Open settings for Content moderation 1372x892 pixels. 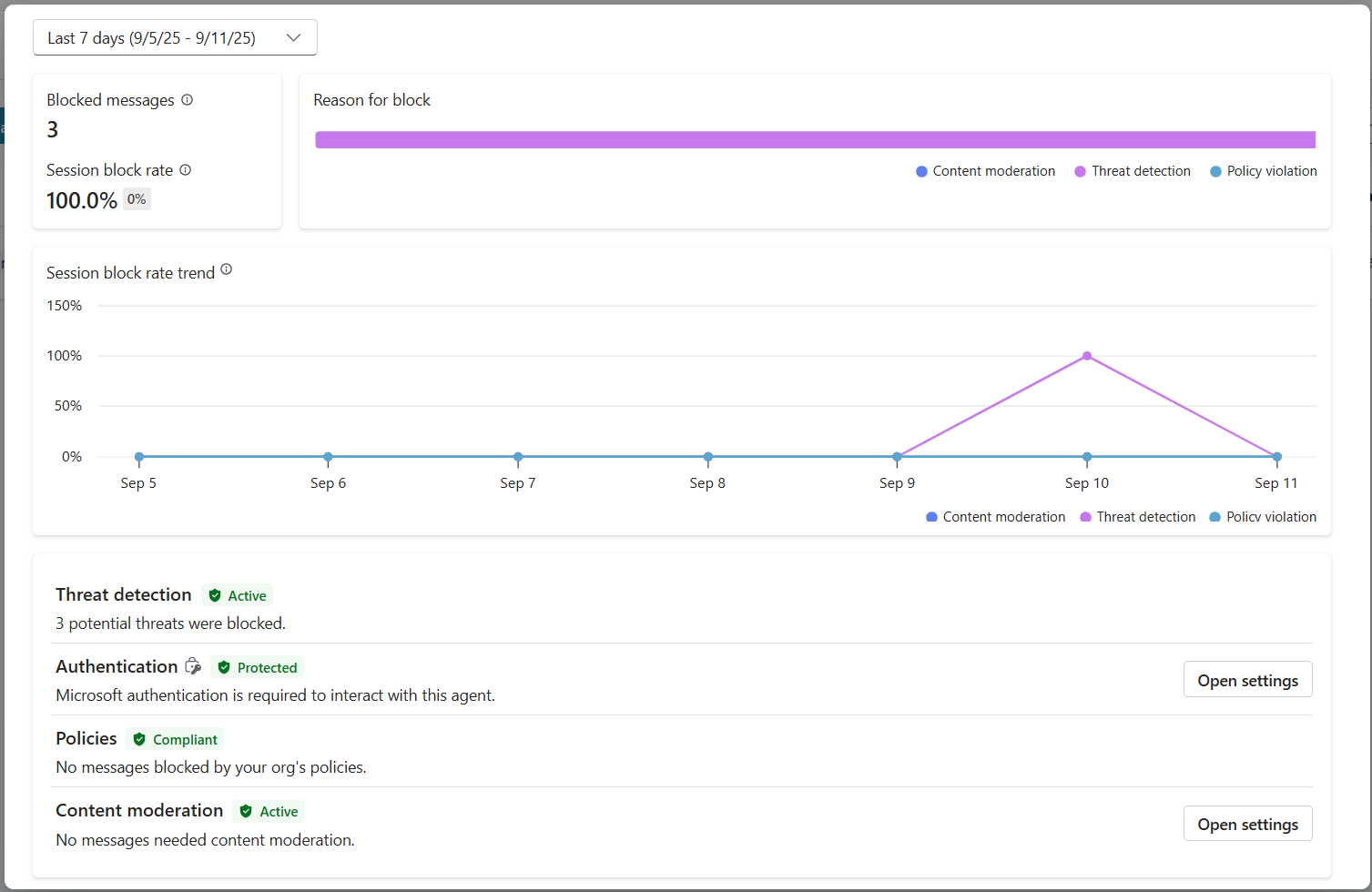1247,824
